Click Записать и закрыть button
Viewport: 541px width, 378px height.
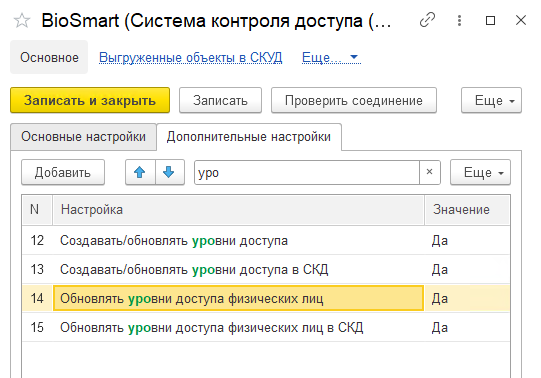click(90, 100)
